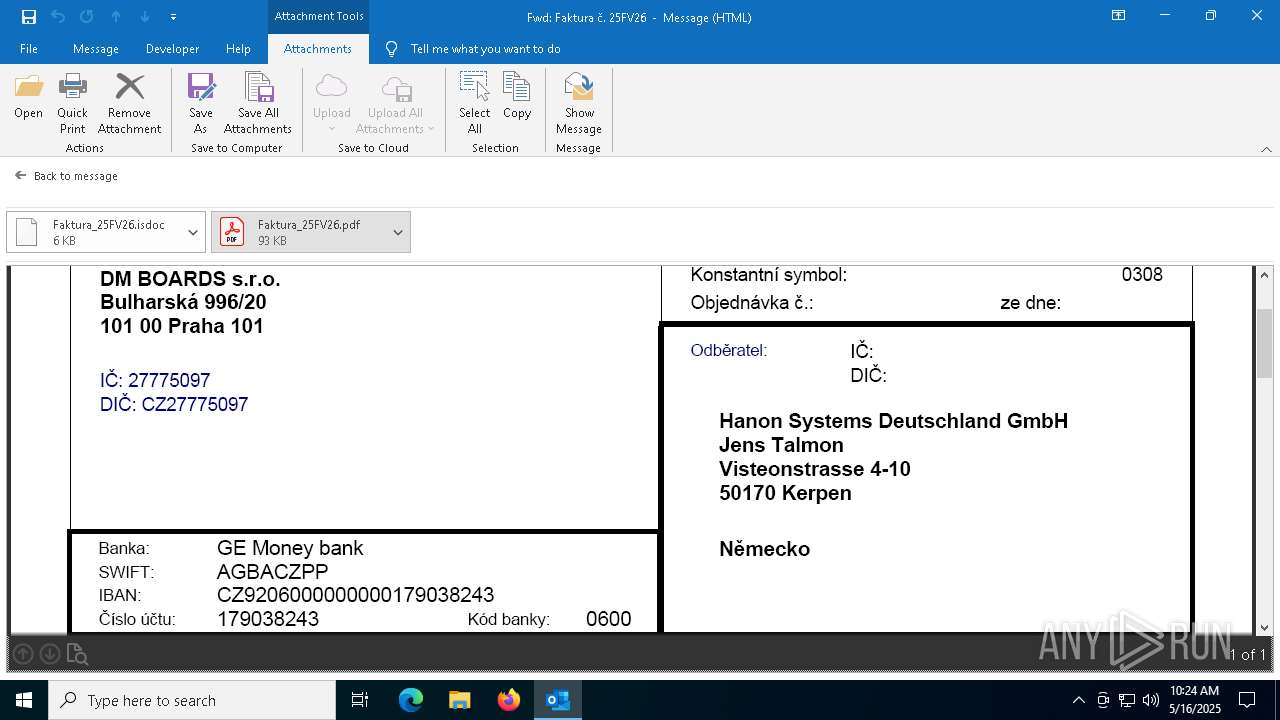
Task: Click the bank code 0600
Action: [608, 619]
